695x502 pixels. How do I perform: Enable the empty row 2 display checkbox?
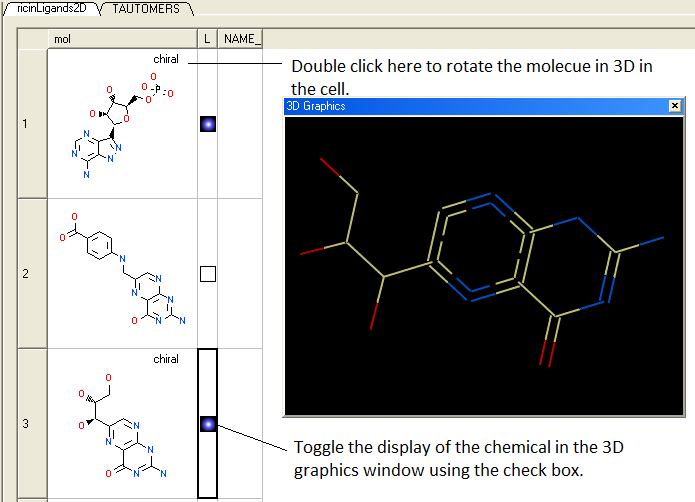coord(208,273)
